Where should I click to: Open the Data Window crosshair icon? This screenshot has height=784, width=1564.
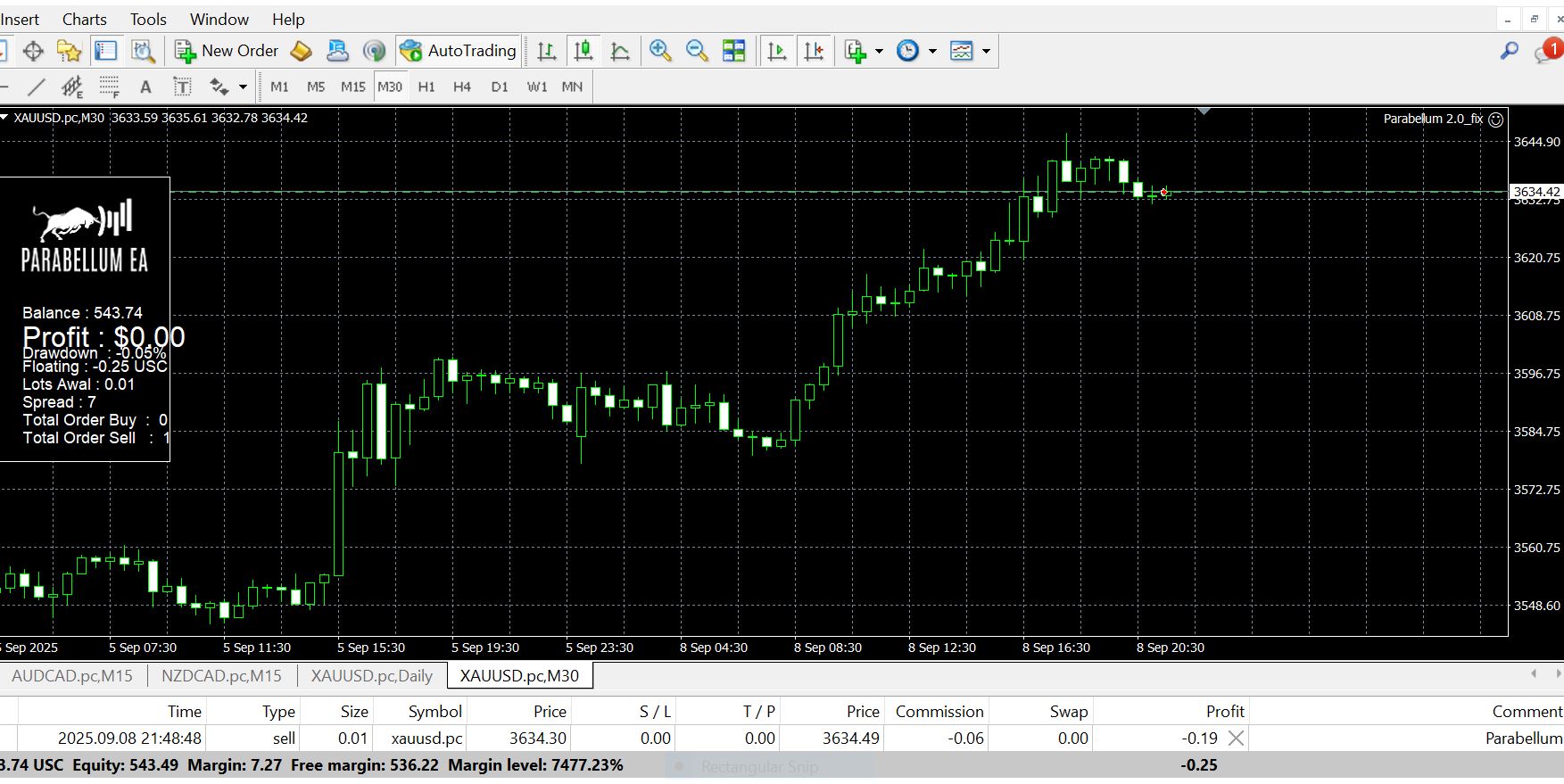[x=33, y=51]
